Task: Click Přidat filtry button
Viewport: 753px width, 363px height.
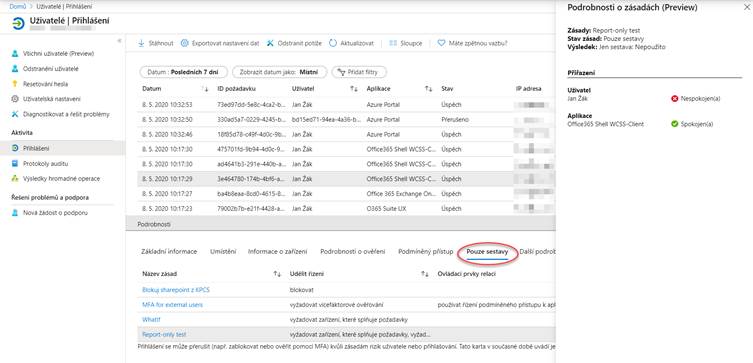Action: [359, 72]
